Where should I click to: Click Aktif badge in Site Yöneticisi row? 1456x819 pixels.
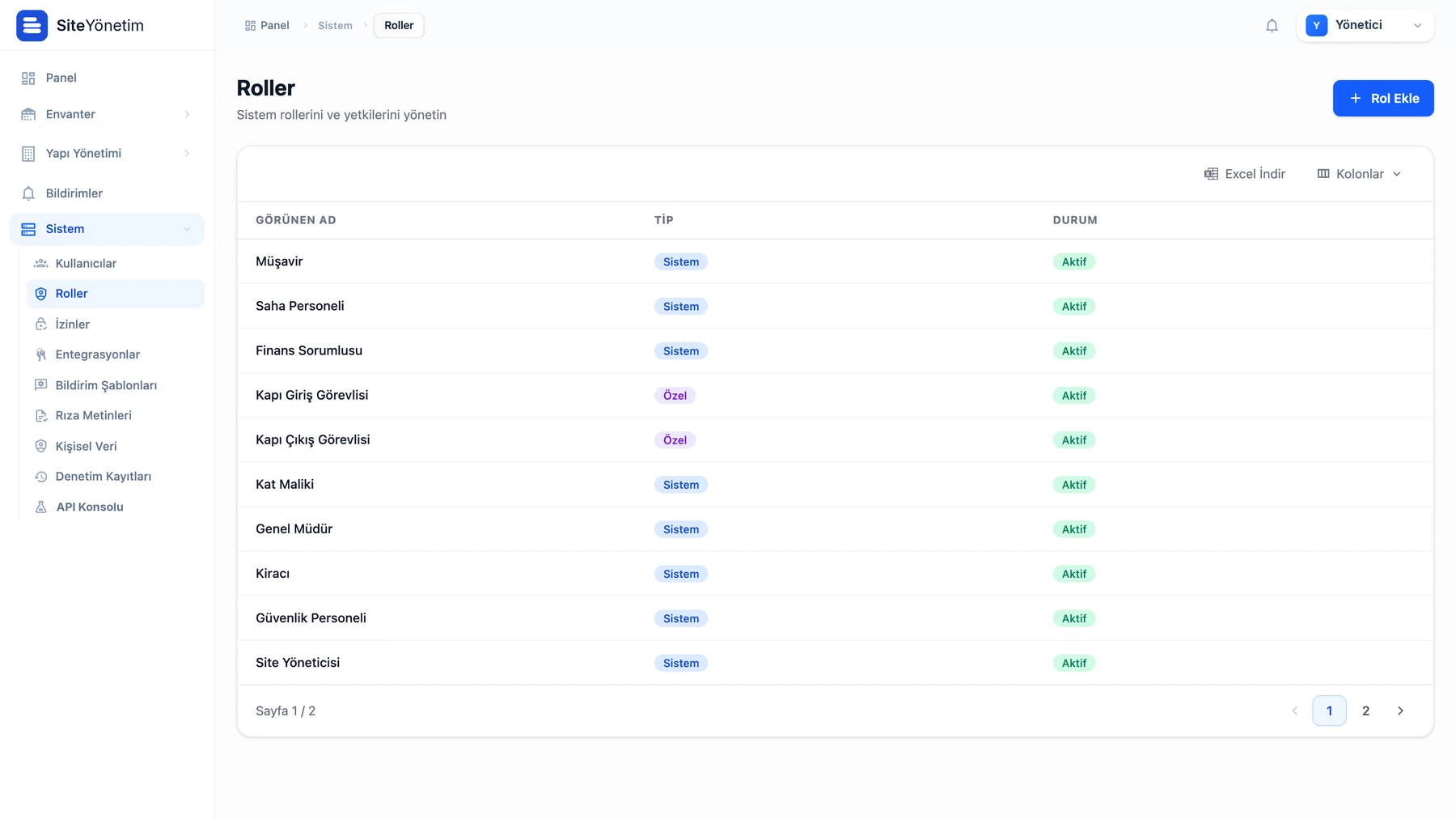pos(1074,663)
